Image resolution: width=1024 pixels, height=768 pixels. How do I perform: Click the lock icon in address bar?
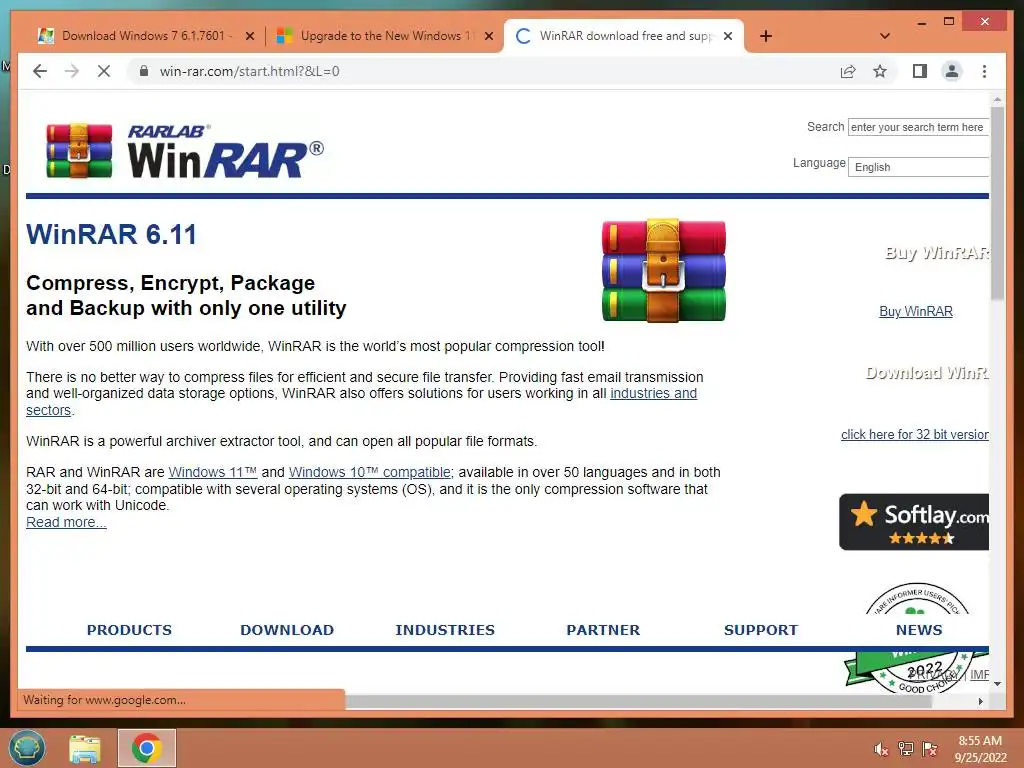coord(144,71)
